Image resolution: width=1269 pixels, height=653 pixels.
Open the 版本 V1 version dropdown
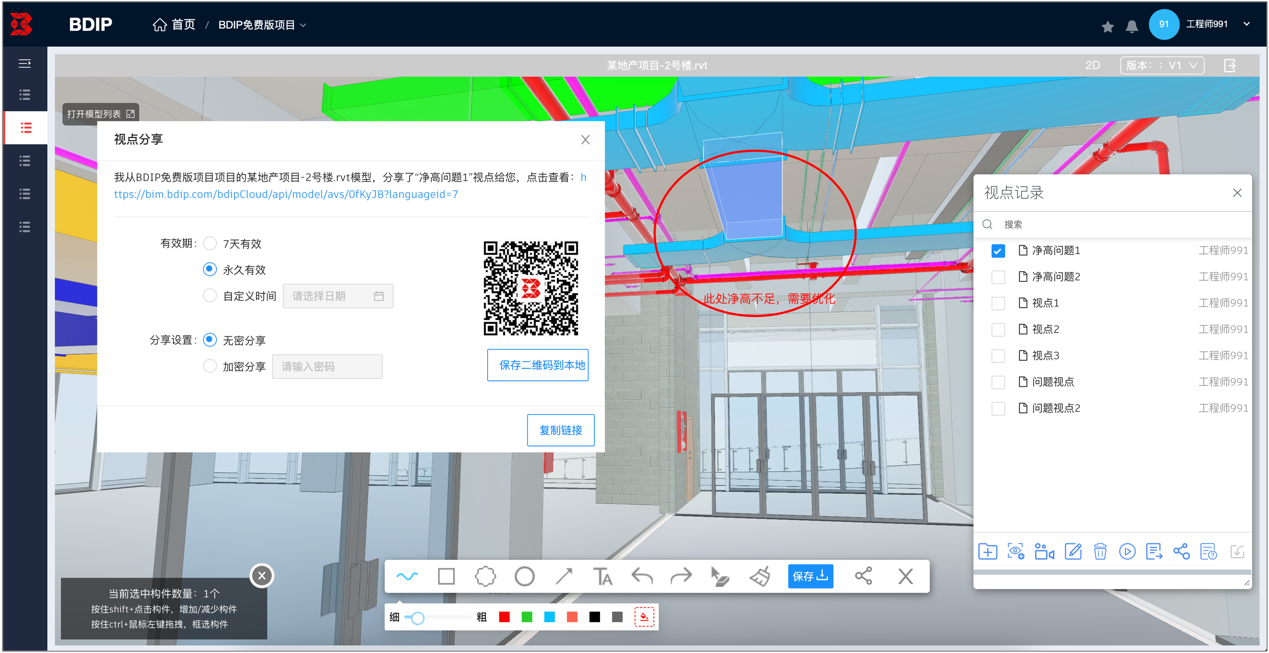pyautogui.click(x=1162, y=65)
